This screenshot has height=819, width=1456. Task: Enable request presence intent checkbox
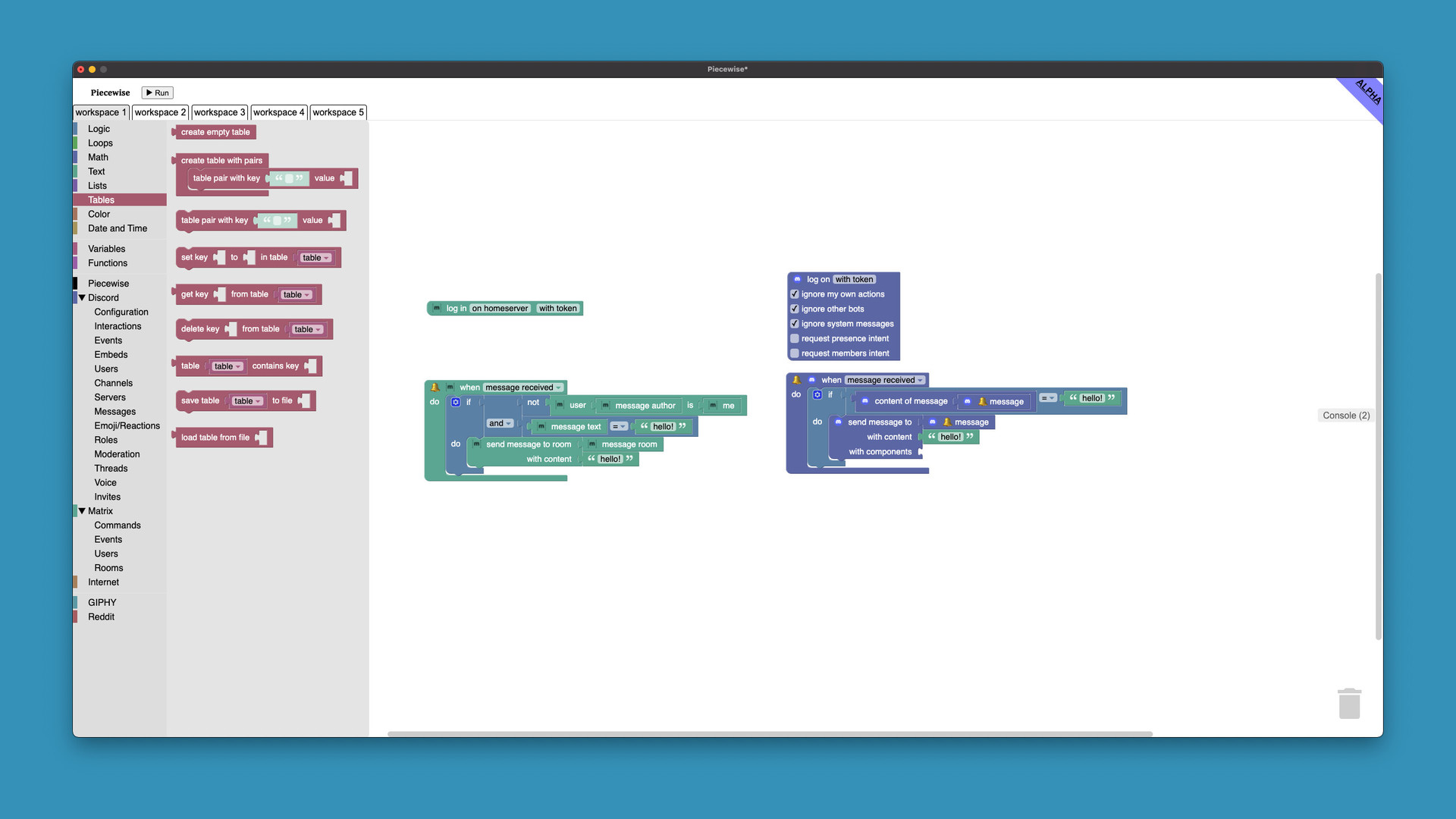(795, 339)
